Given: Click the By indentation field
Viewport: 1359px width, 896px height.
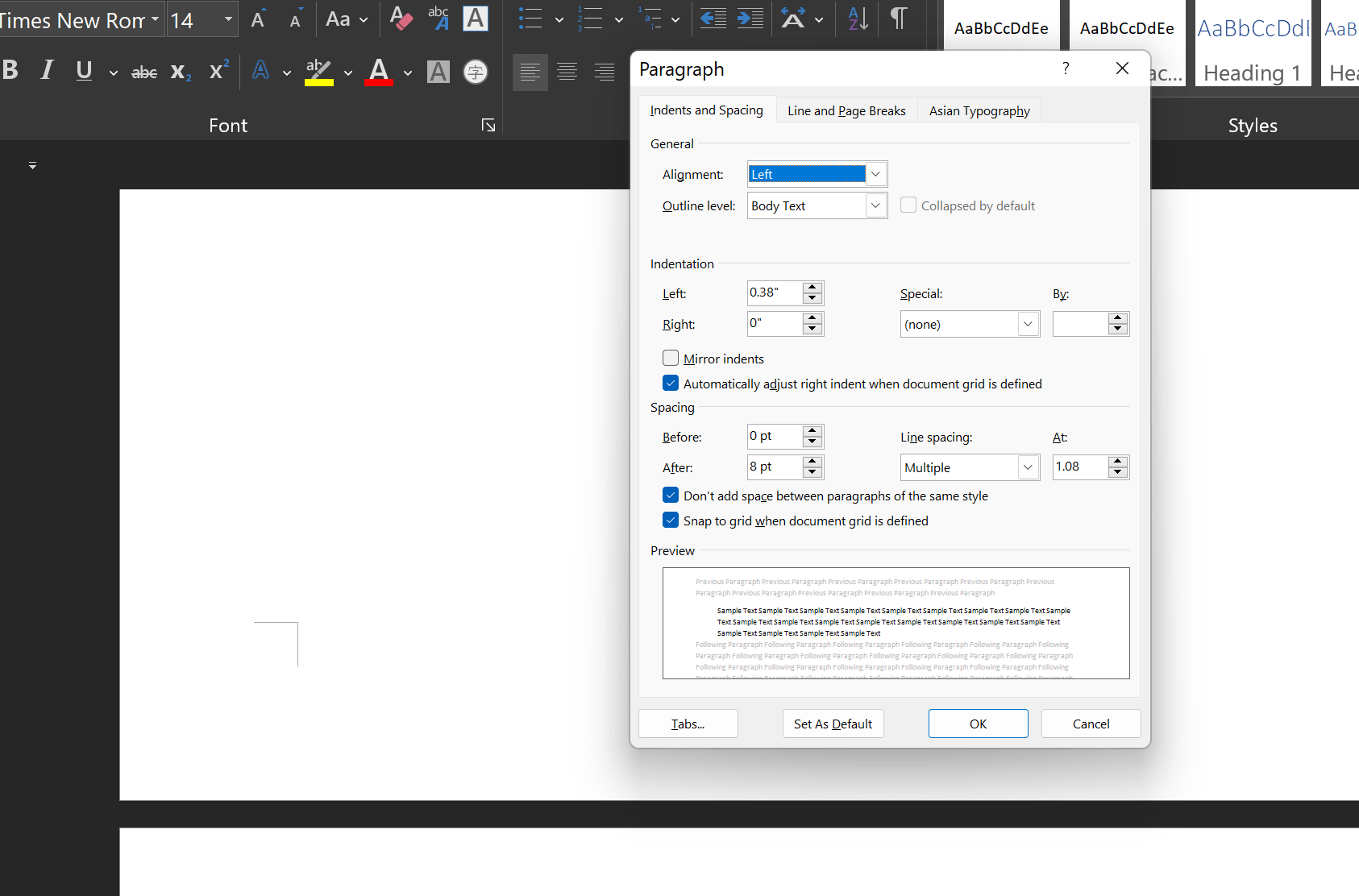Looking at the screenshot, I should point(1080,324).
